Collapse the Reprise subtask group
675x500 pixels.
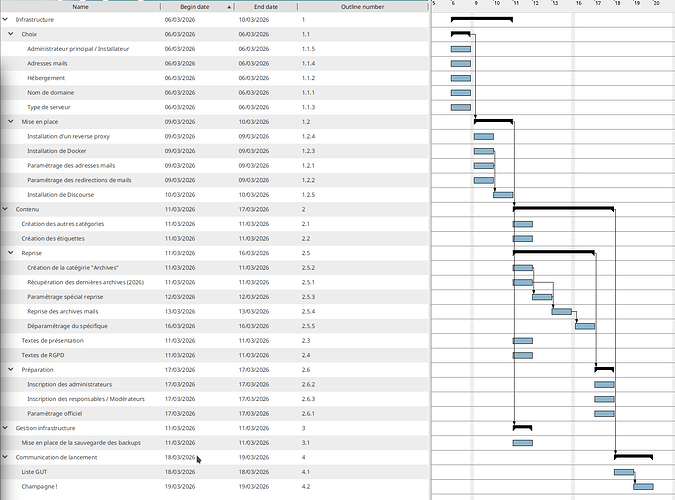(12, 253)
